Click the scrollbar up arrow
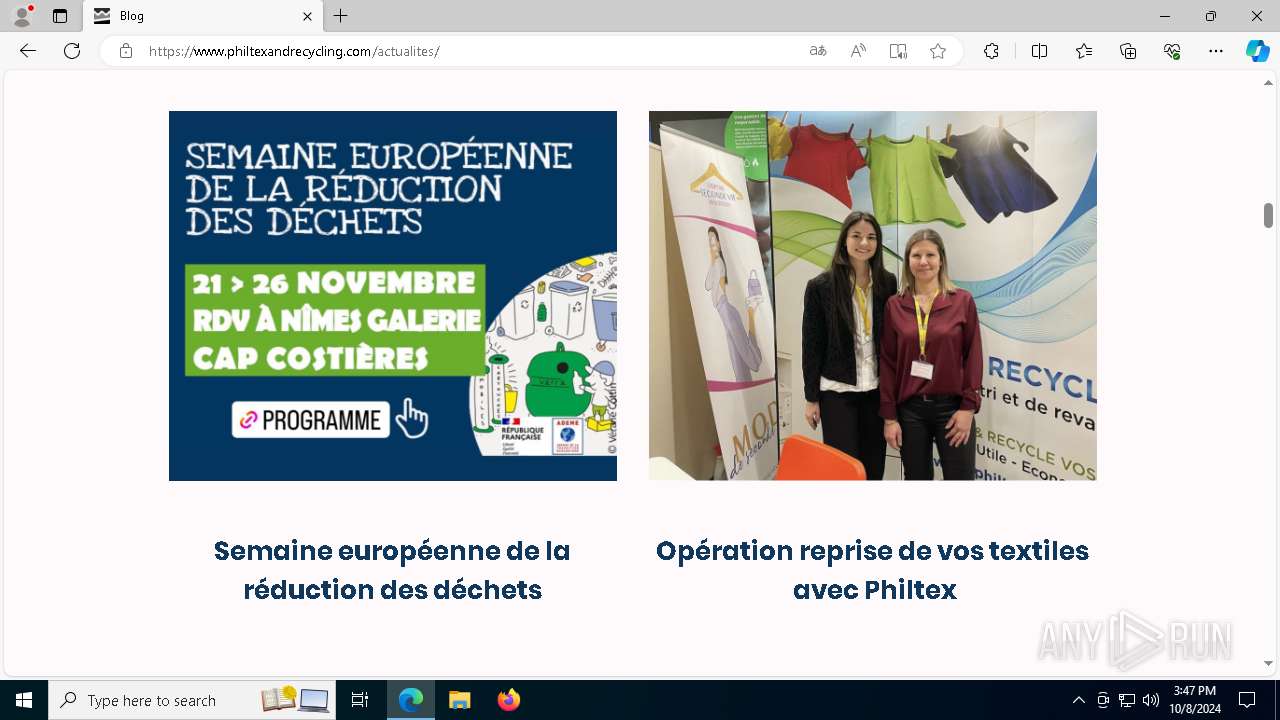The height and width of the screenshot is (720, 1280). (1268, 83)
